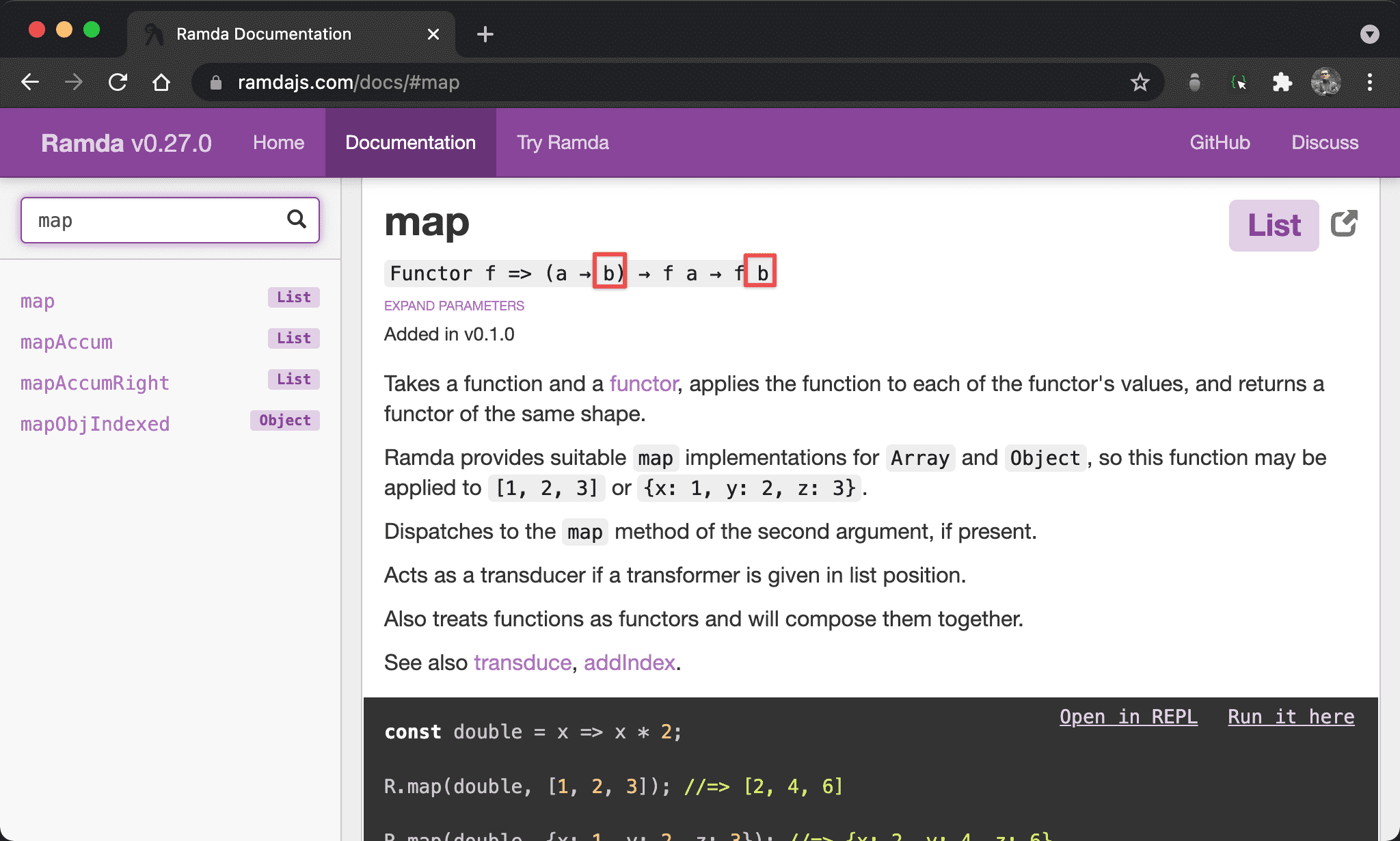
Task: Click the large List category badge
Action: (x=1274, y=226)
